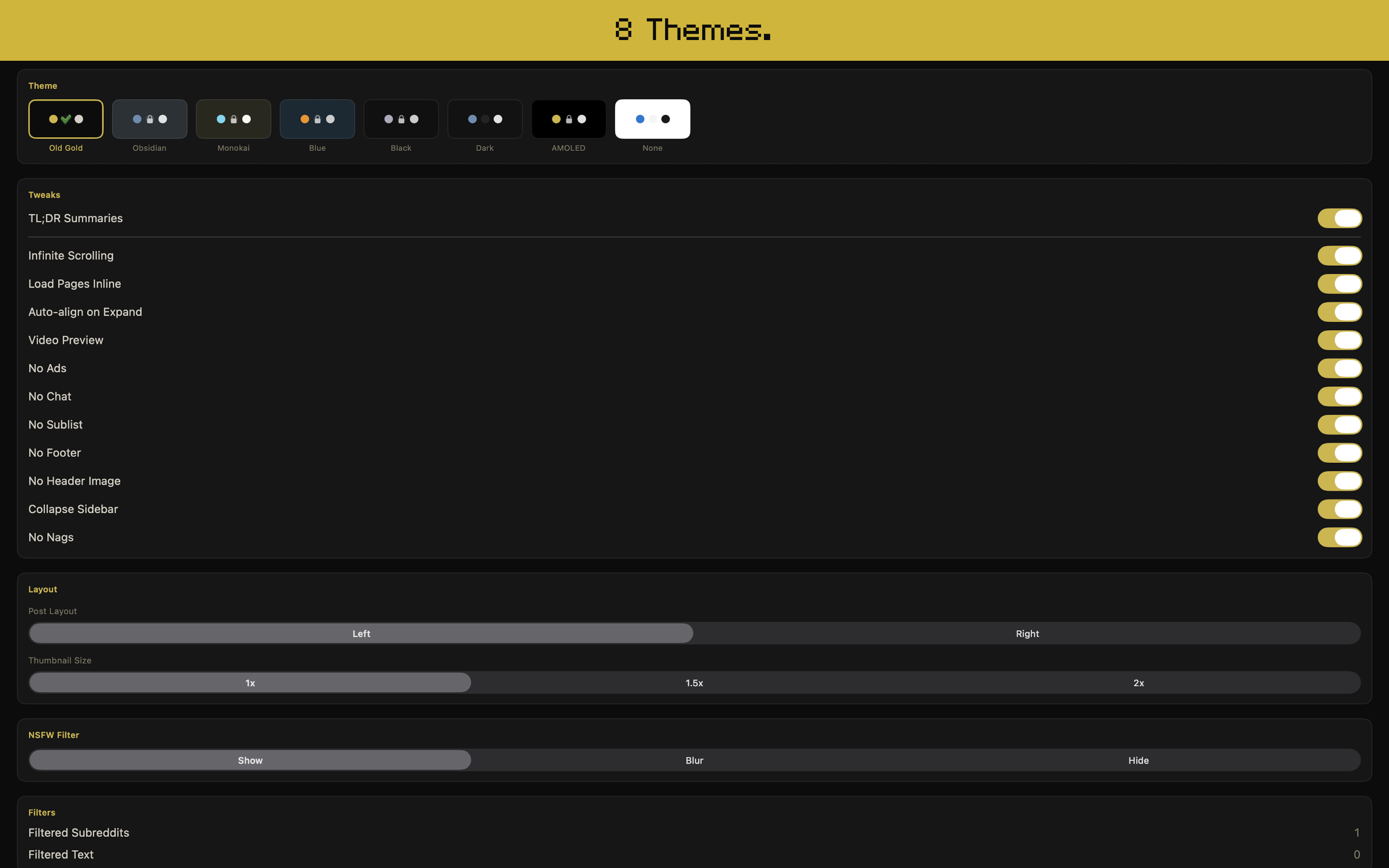
Task: Apply the Dark theme
Action: (485, 119)
